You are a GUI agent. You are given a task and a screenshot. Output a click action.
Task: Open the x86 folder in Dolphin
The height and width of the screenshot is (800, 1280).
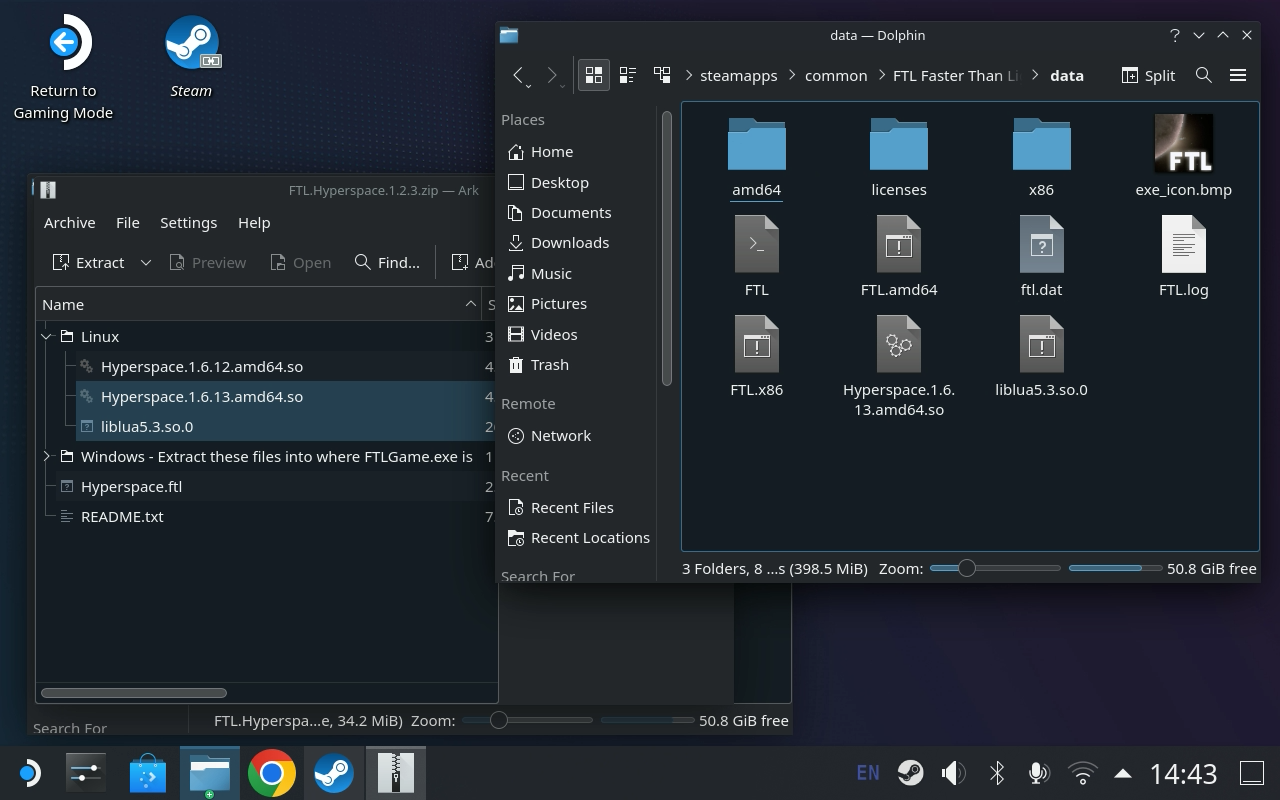[x=1041, y=158]
